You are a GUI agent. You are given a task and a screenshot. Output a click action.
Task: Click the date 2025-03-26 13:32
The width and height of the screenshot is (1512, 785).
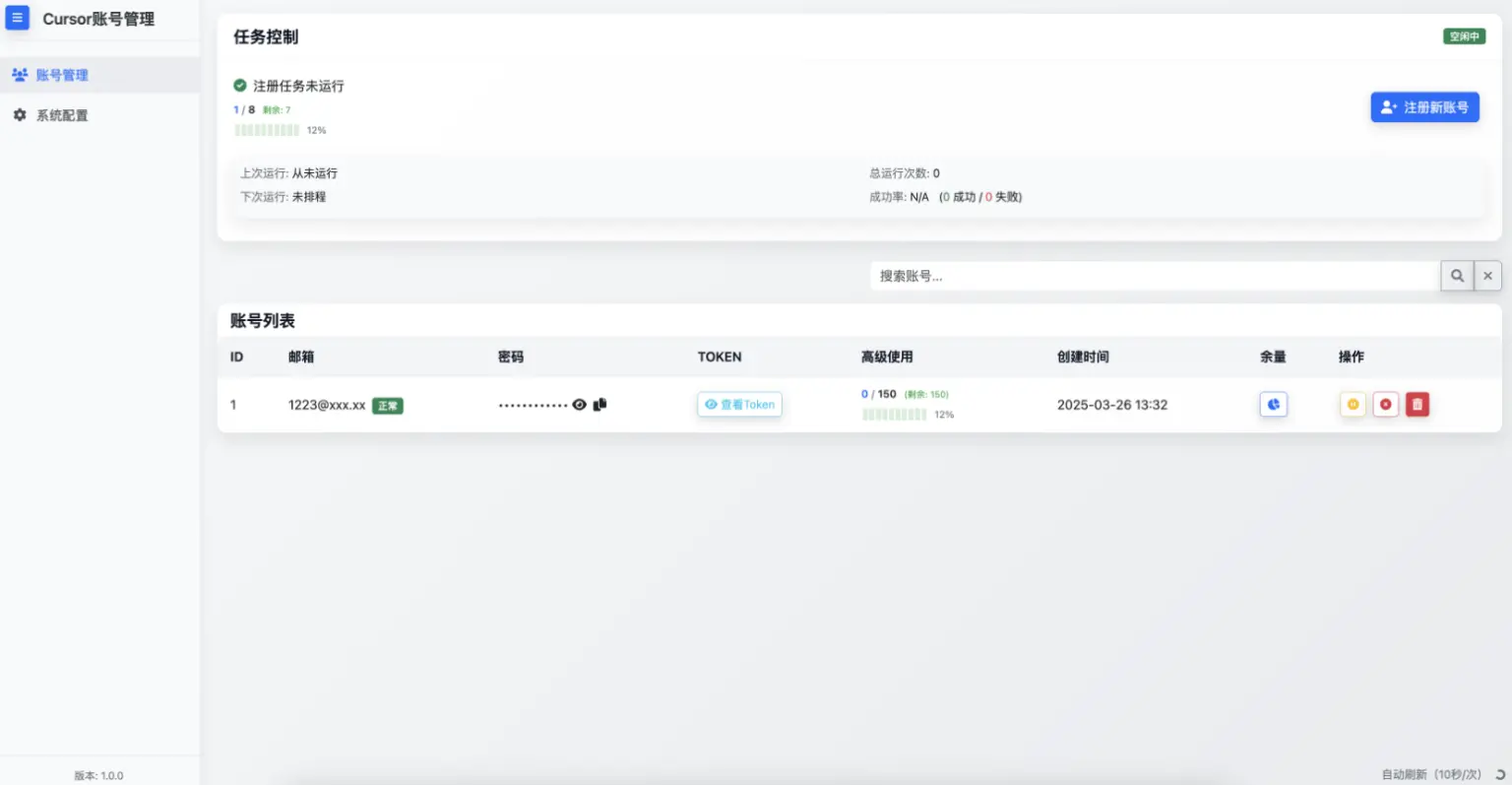1112,405
